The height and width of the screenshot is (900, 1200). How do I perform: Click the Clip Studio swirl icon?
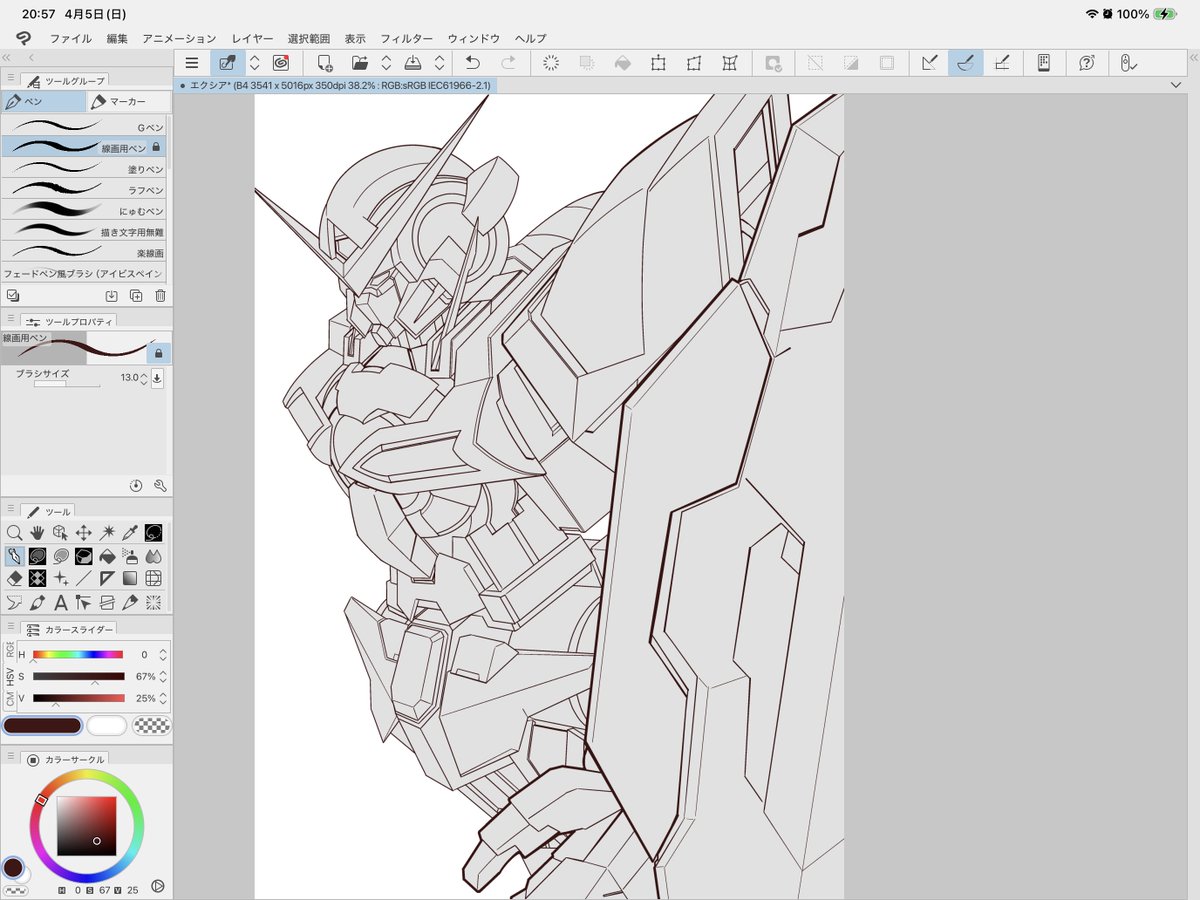click(281, 63)
